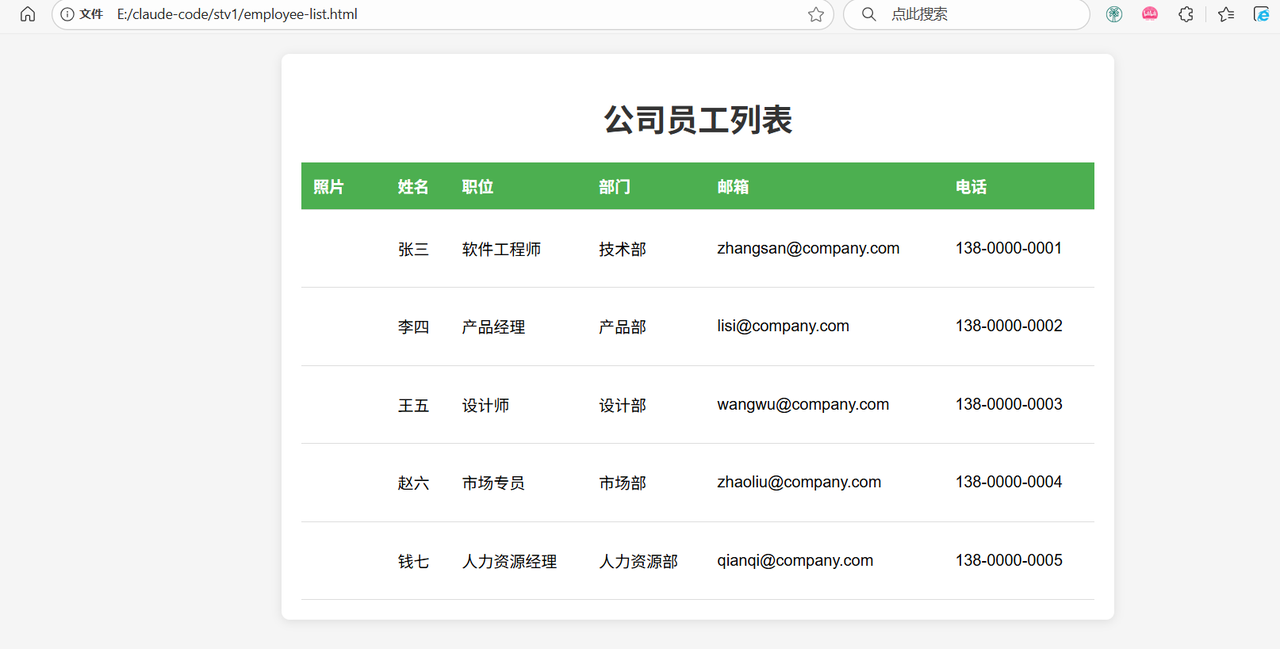Click the 设计部 department cell
Viewport: 1280px width, 649px height.
[622, 405]
